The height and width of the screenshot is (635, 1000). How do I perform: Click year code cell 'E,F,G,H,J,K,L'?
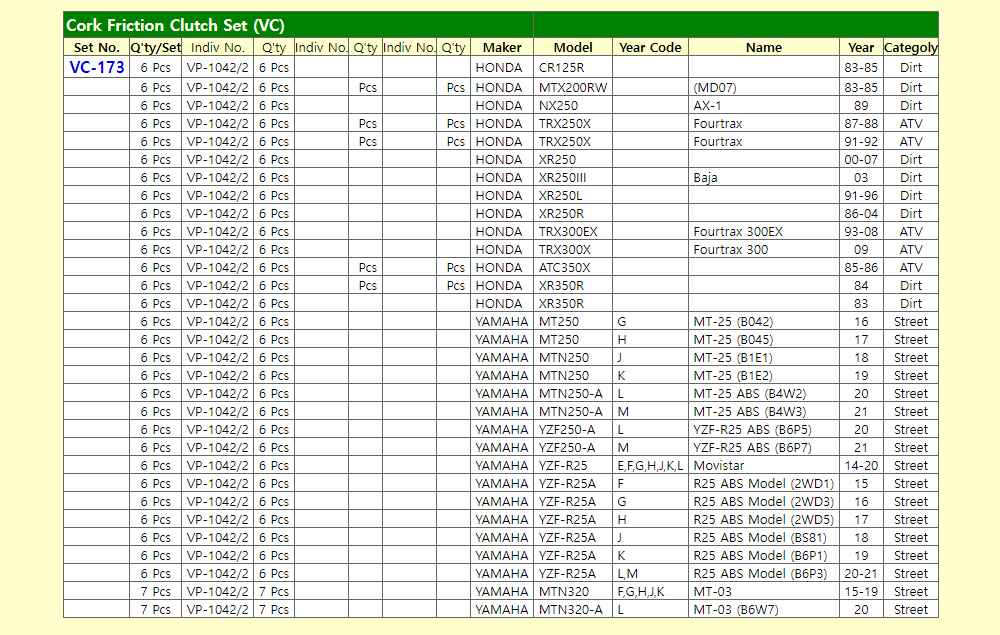650,465
